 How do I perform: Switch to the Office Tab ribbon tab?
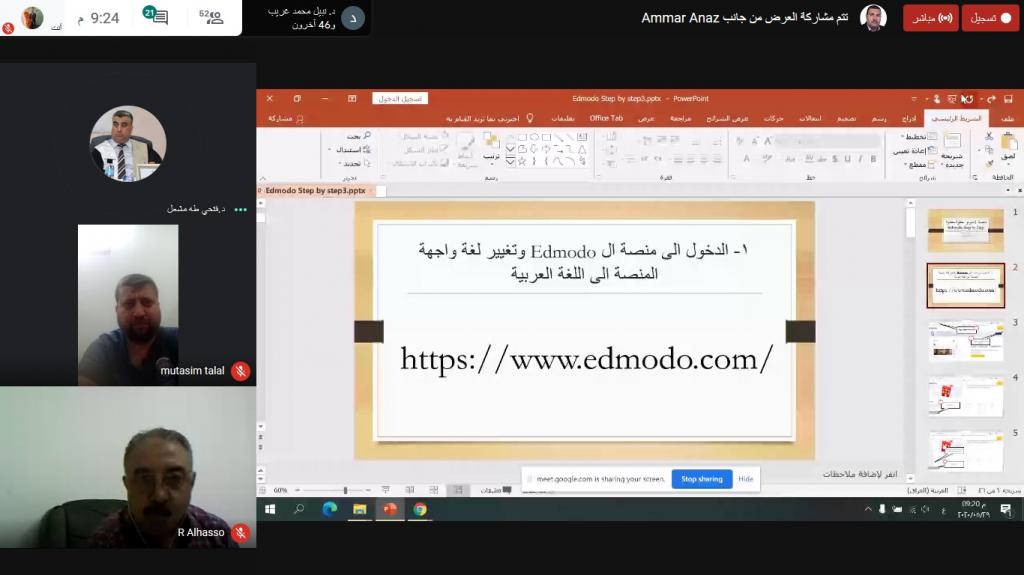click(x=606, y=118)
